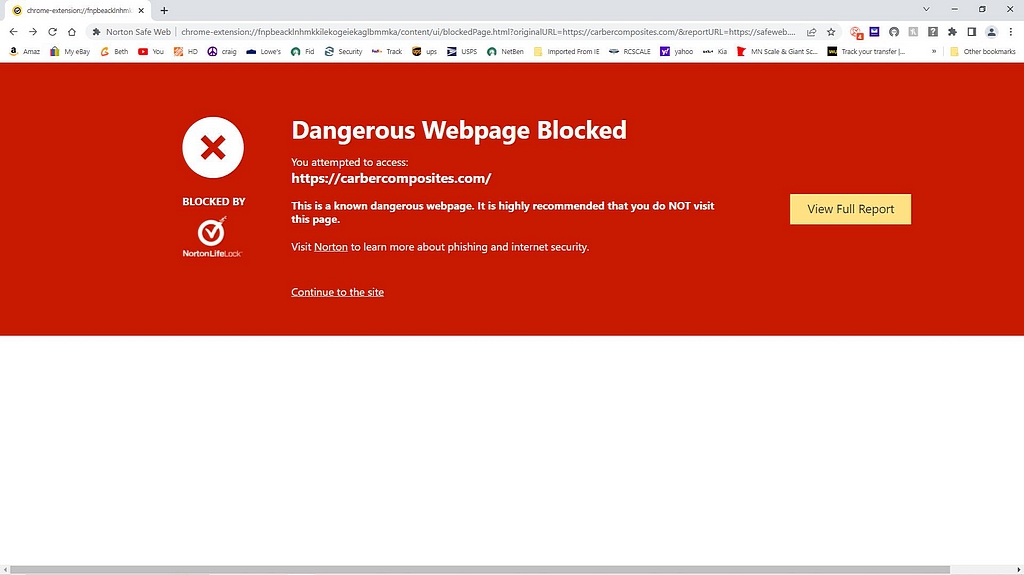This screenshot has width=1024, height=575.
Task: Minimize the browser window
Action: [x=955, y=9]
